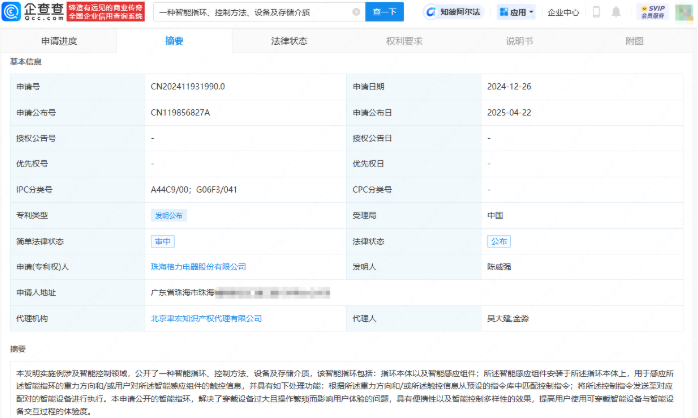This screenshot has width=698, height=418.
Task: Click the 申请人地址 label cell
Action: [77, 292]
